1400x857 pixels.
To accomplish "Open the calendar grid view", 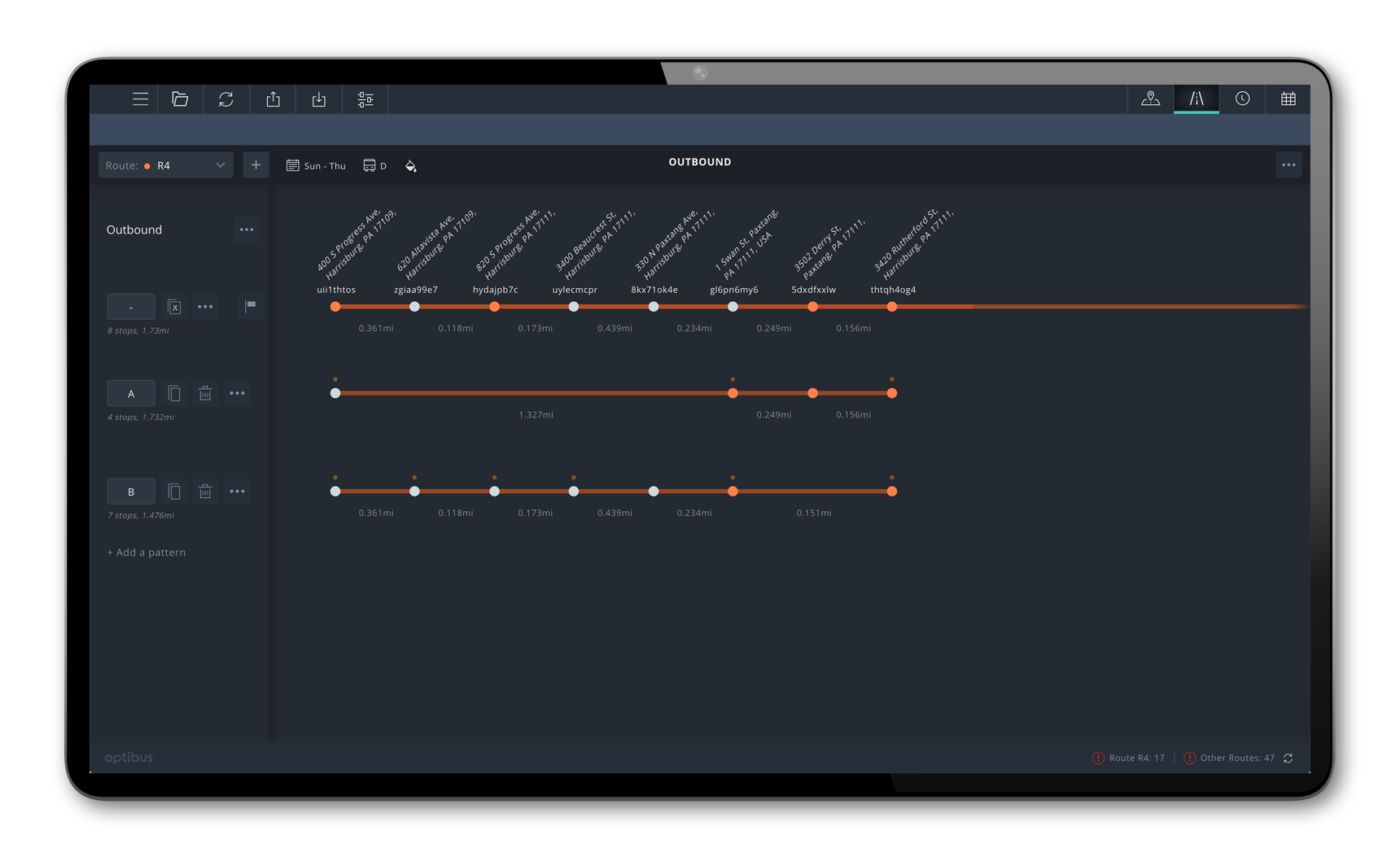I will pyautogui.click(x=1288, y=98).
